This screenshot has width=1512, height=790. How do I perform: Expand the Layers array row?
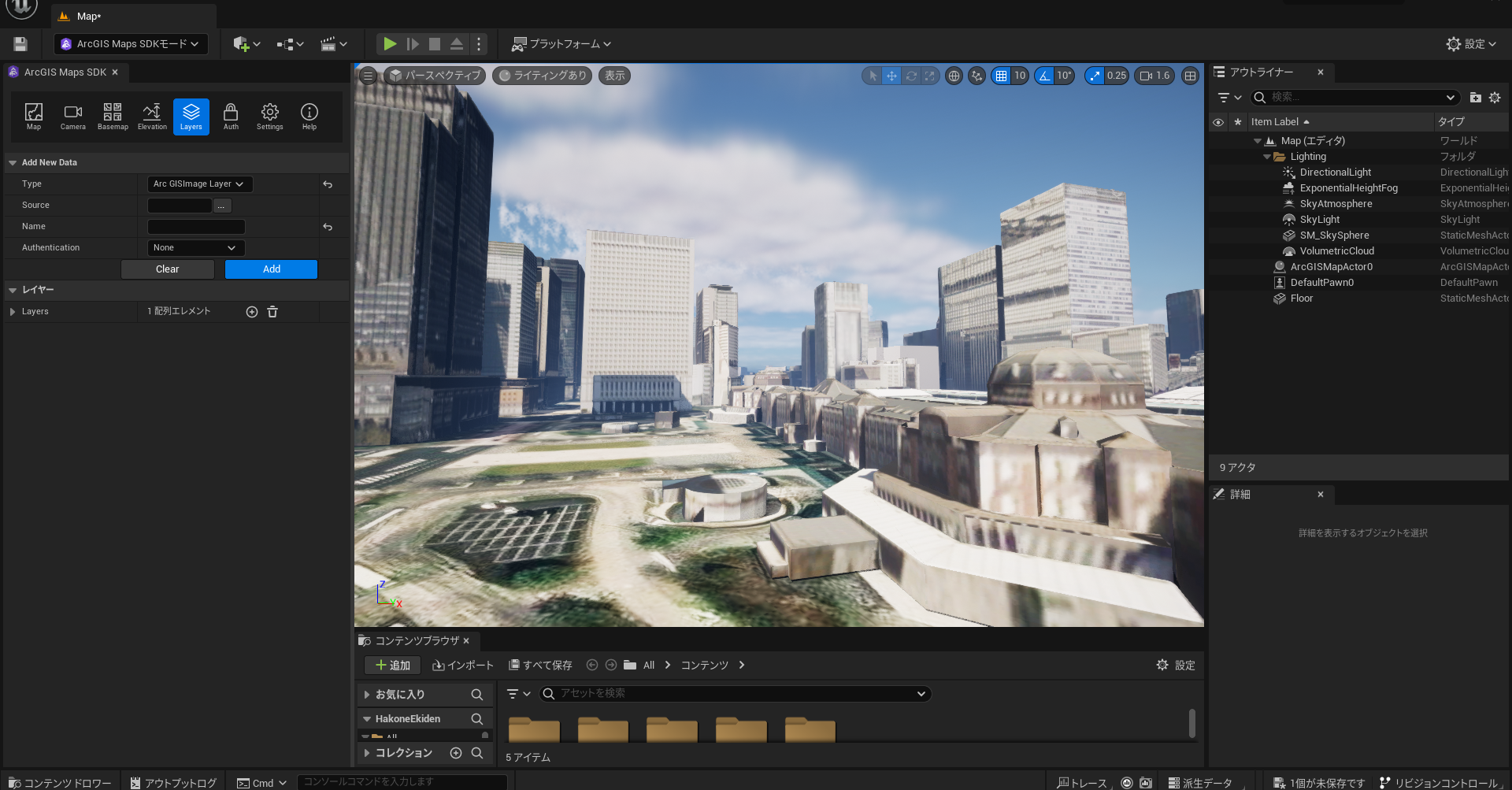click(x=13, y=312)
